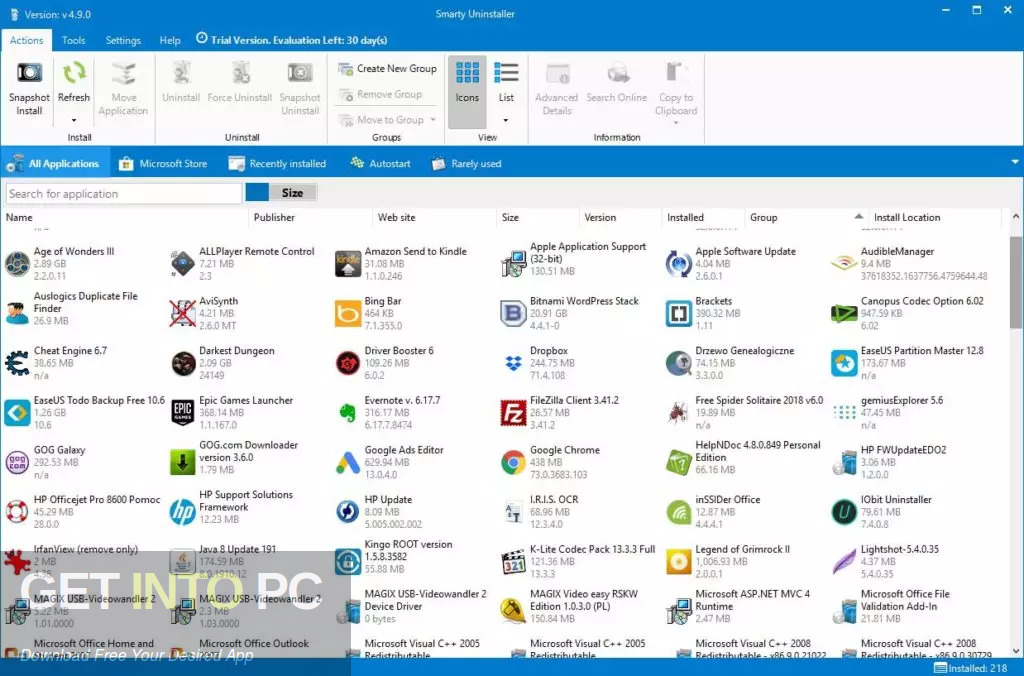Click Copy to Clipboard icon
This screenshot has height=676, width=1024.
click(x=676, y=73)
